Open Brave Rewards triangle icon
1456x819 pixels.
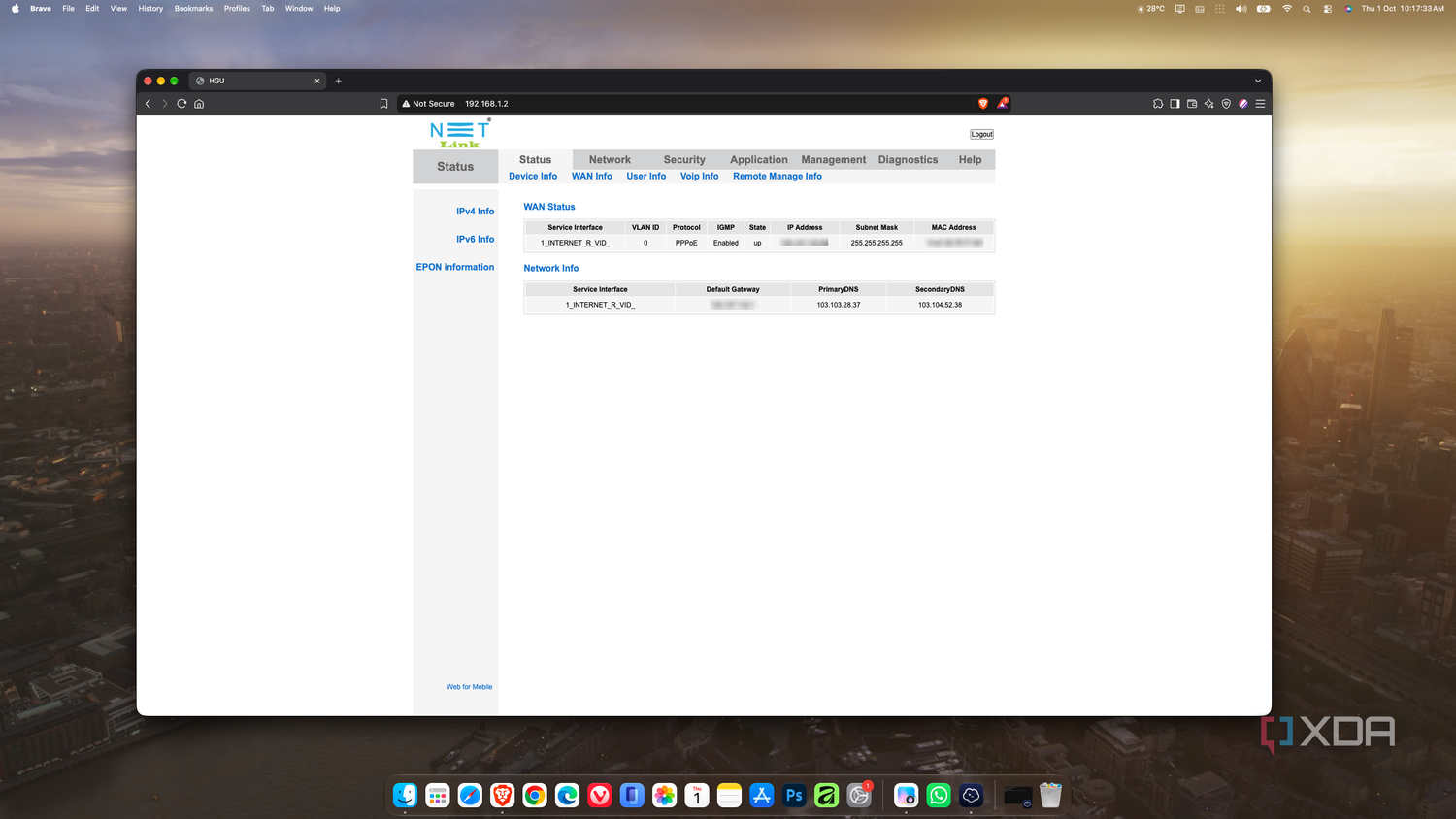click(1003, 103)
